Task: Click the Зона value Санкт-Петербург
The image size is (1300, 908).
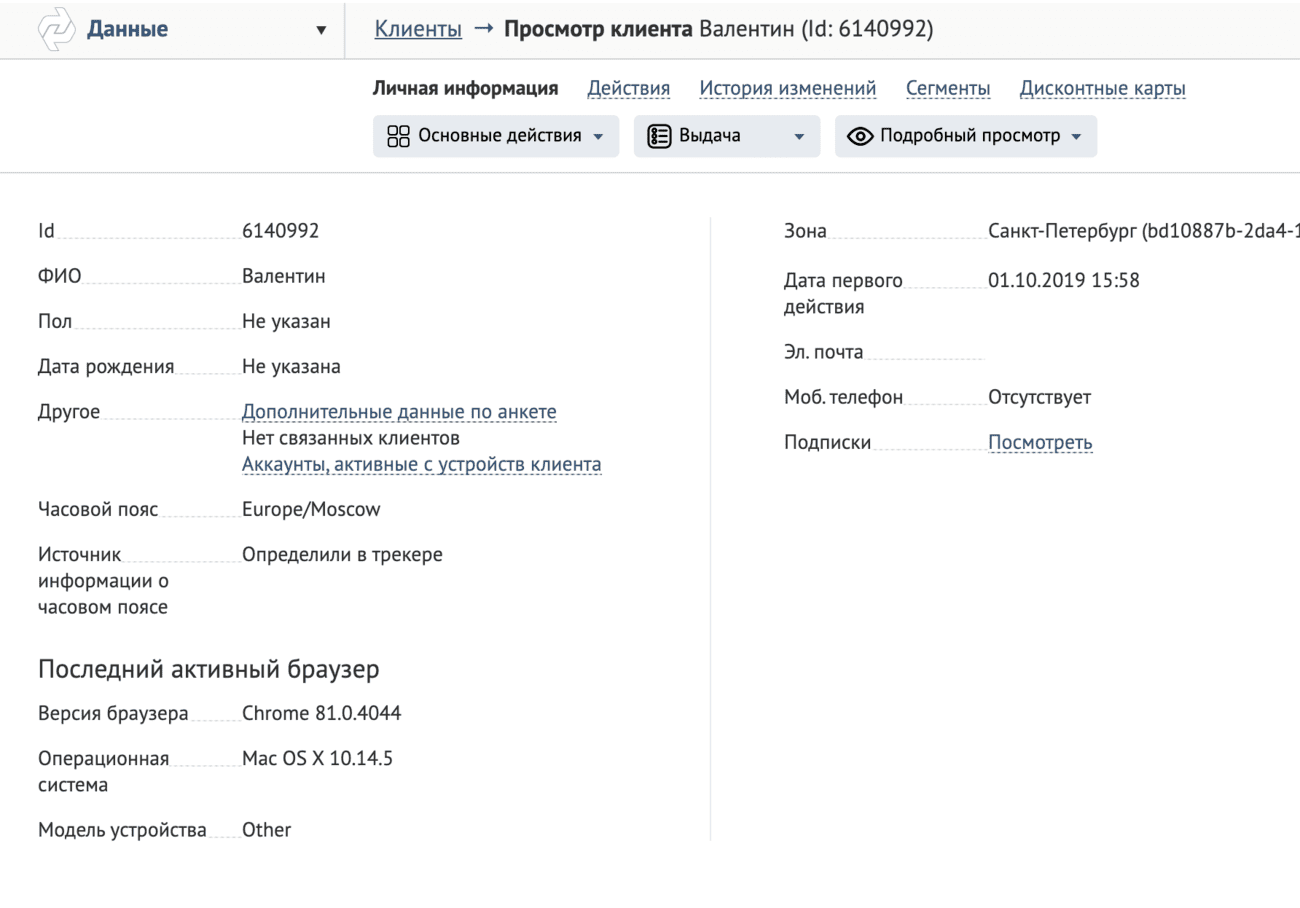Action: coord(1144,231)
